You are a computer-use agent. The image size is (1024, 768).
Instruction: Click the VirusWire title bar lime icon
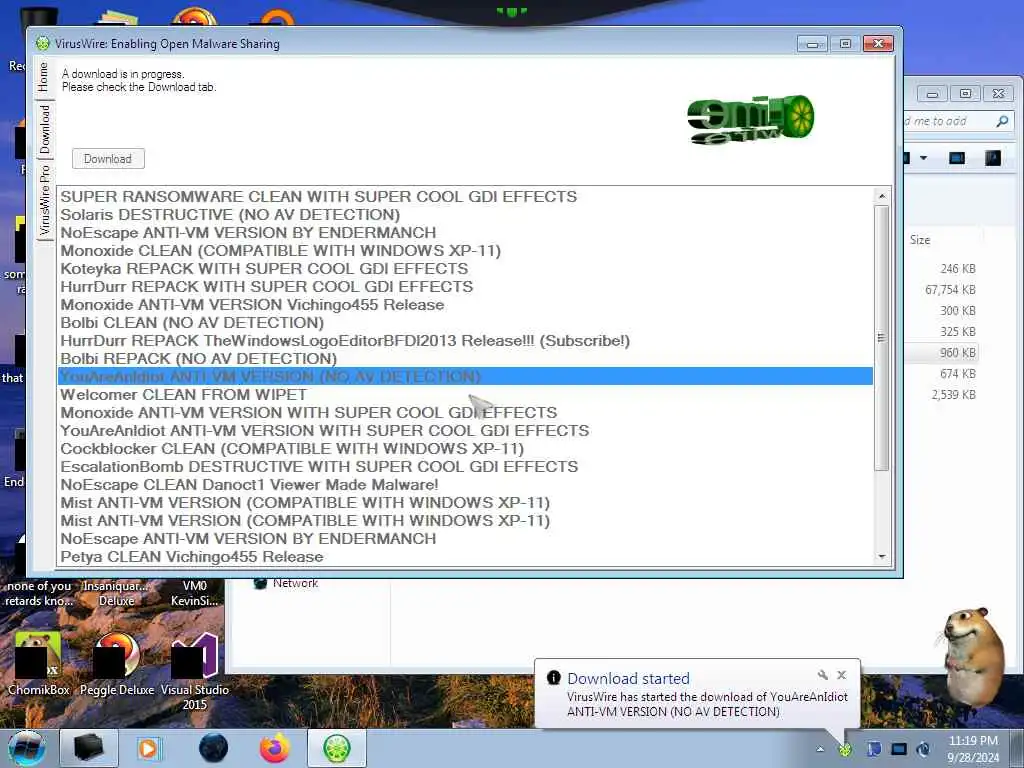[x=43, y=44]
